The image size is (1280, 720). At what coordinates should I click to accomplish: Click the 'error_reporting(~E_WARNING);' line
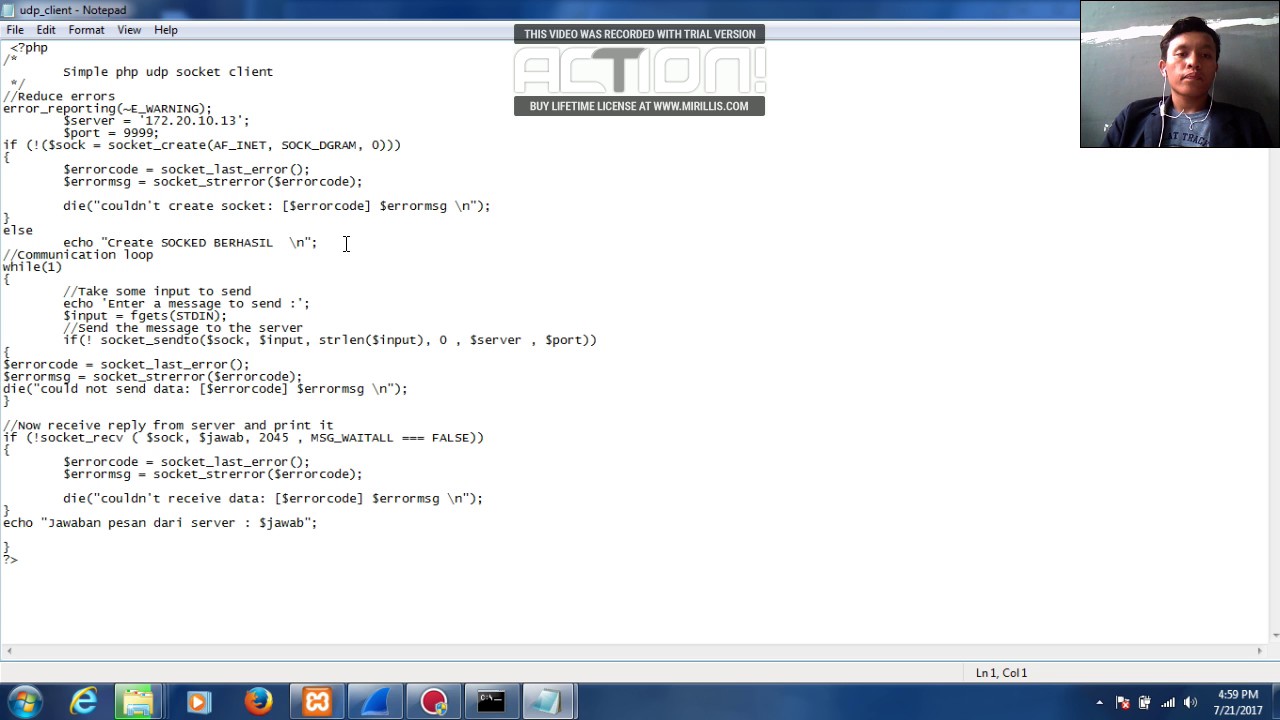[x=107, y=108]
